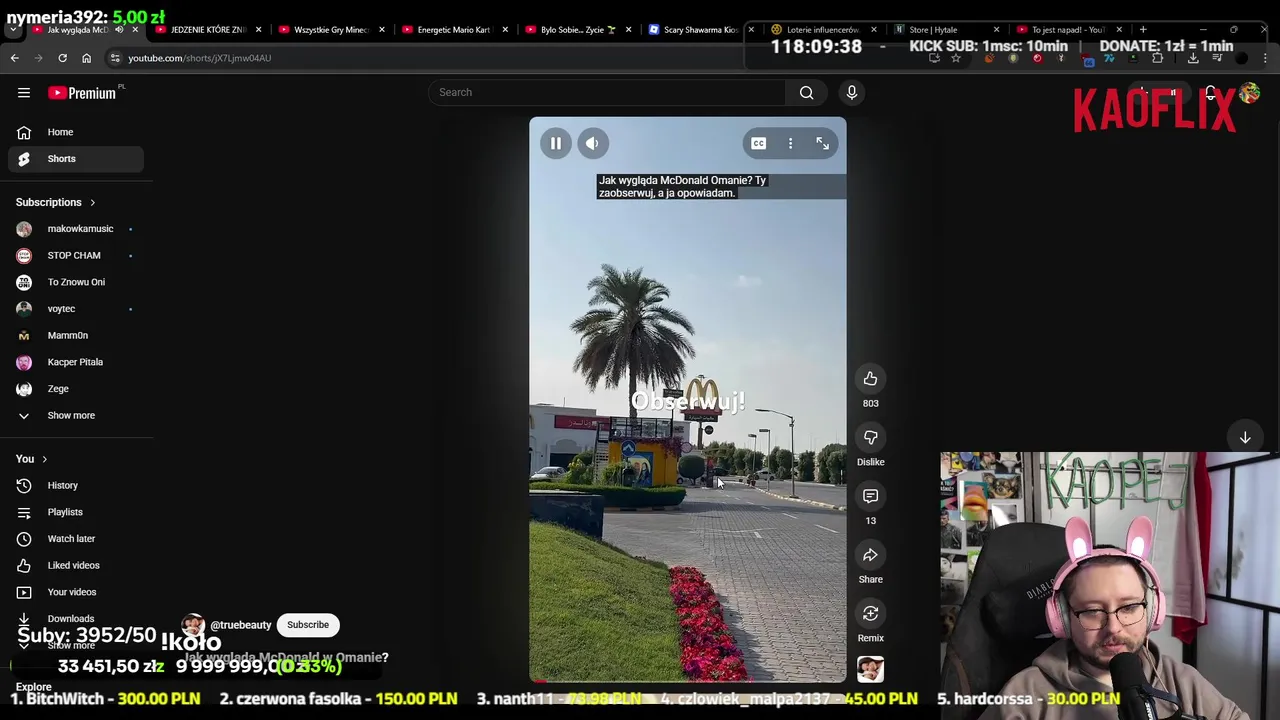The height and width of the screenshot is (720, 1280).
Task: Open watch History in the sidebar
Action: click(x=76, y=486)
